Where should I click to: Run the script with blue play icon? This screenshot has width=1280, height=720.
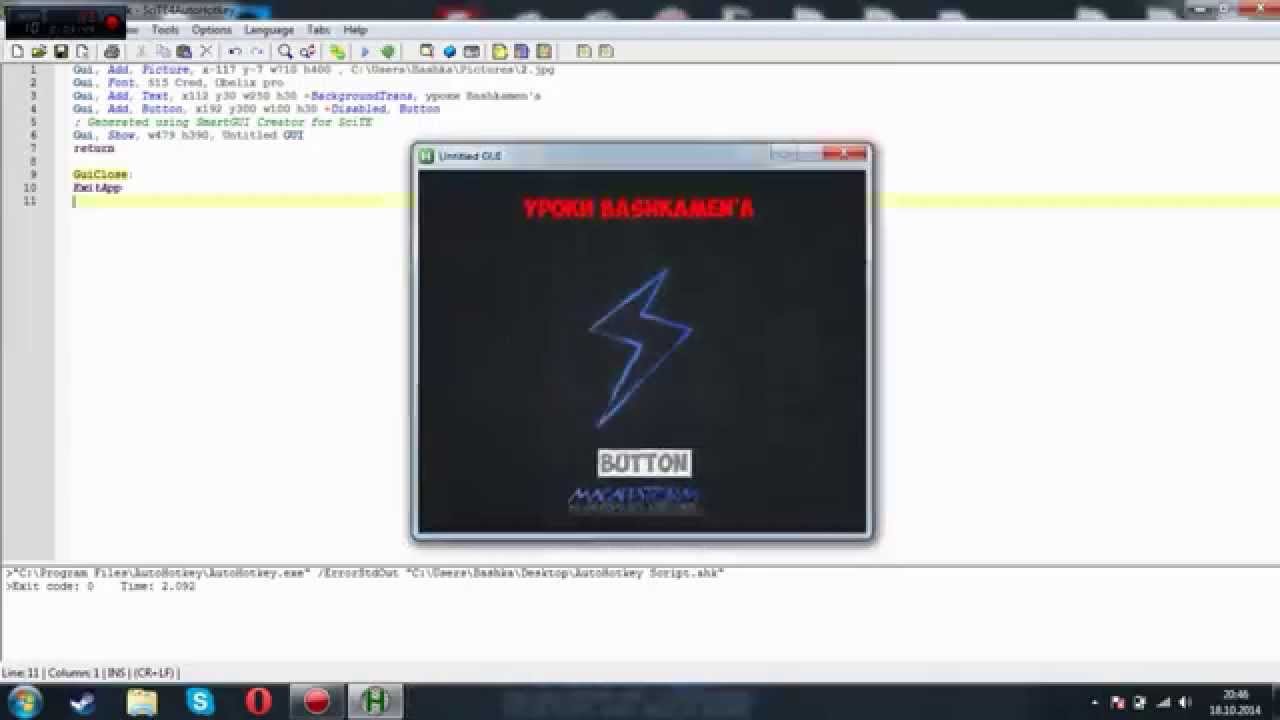(x=365, y=51)
